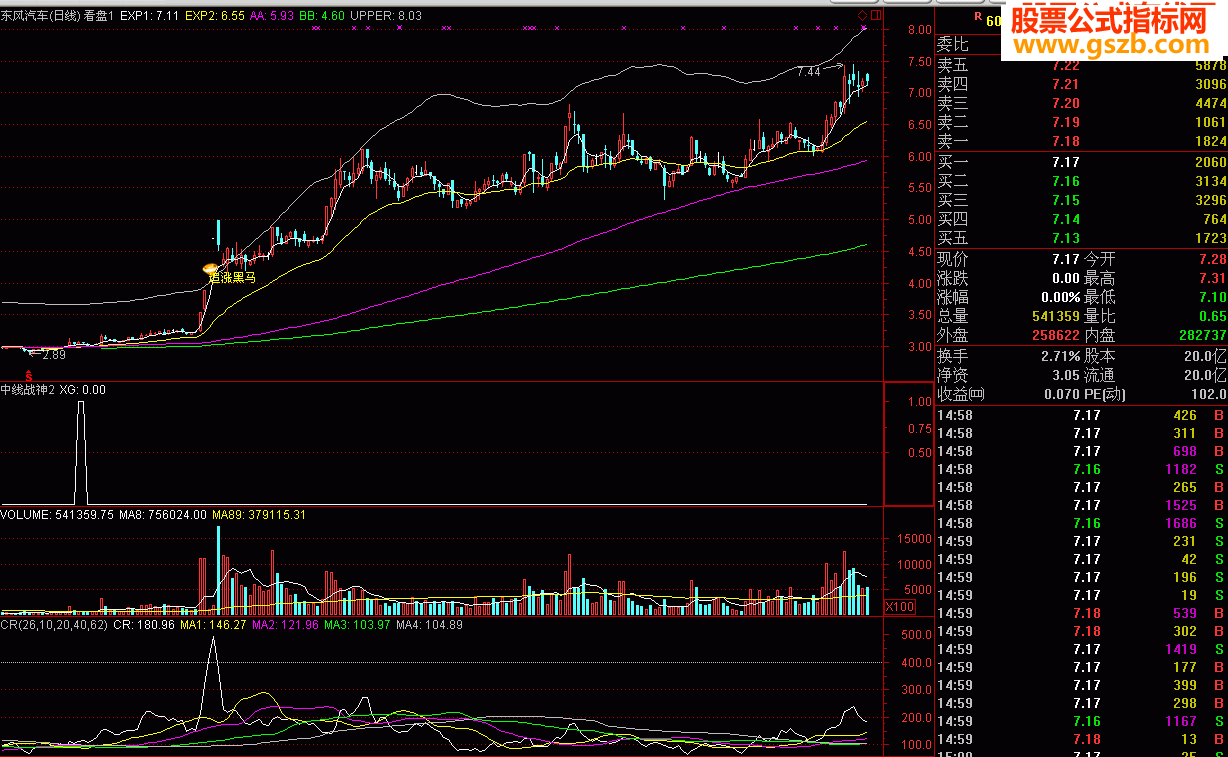The height and width of the screenshot is (757, 1228).
Task: Click the red S marker below the candles
Action: (28, 374)
